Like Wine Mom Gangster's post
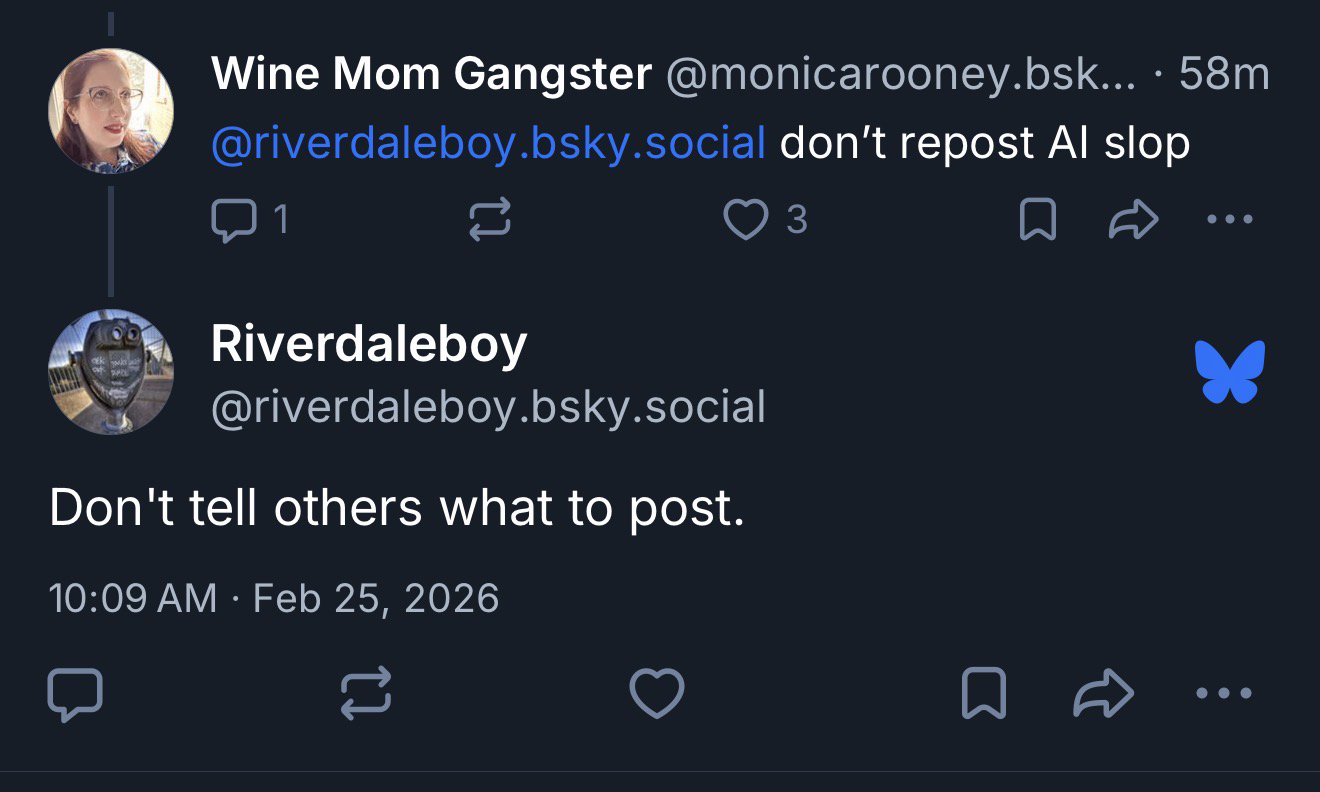1320x792 pixels. click(745, 220)
